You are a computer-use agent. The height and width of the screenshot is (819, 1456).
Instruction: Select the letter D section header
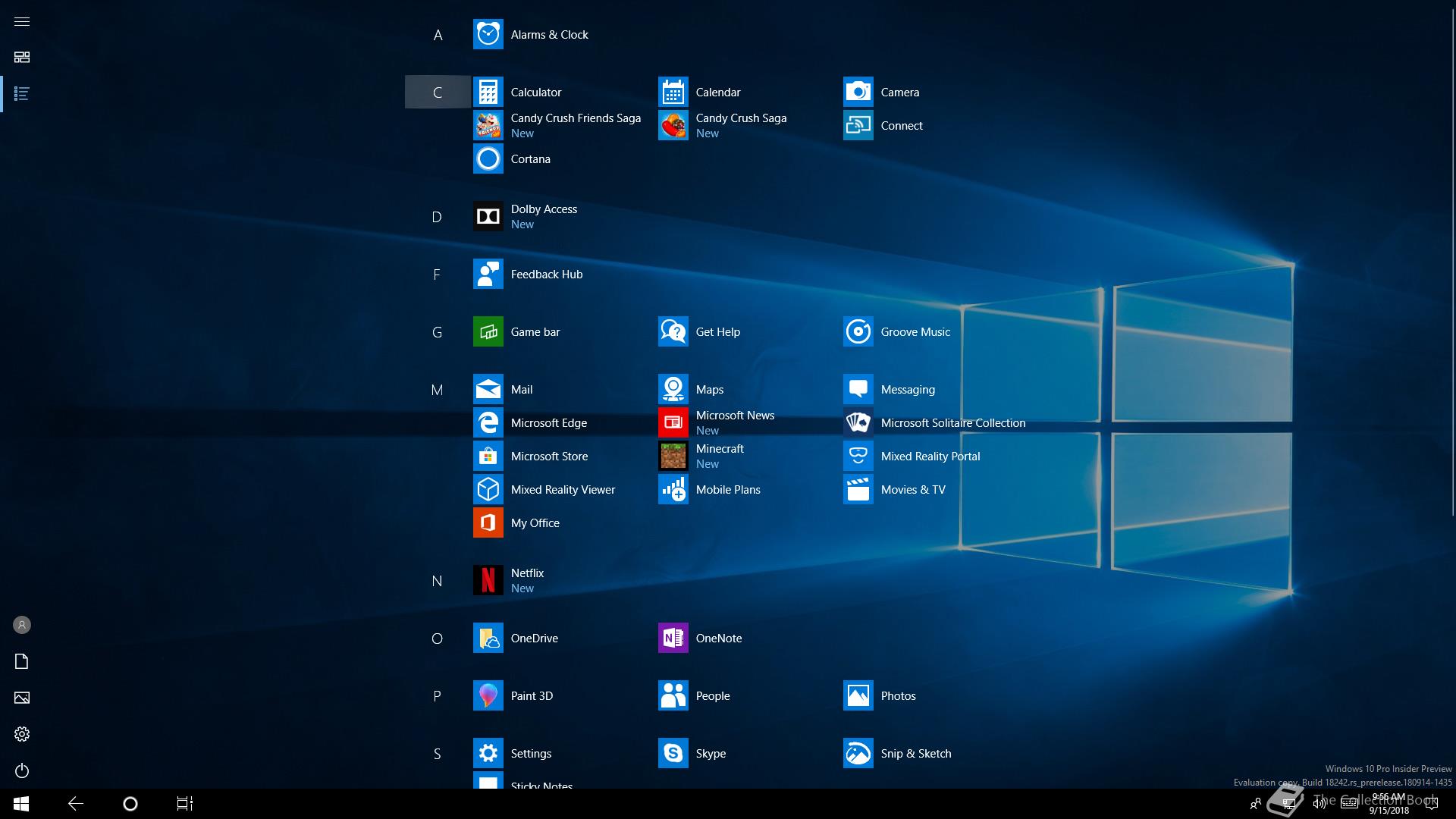tap(438, 217)
